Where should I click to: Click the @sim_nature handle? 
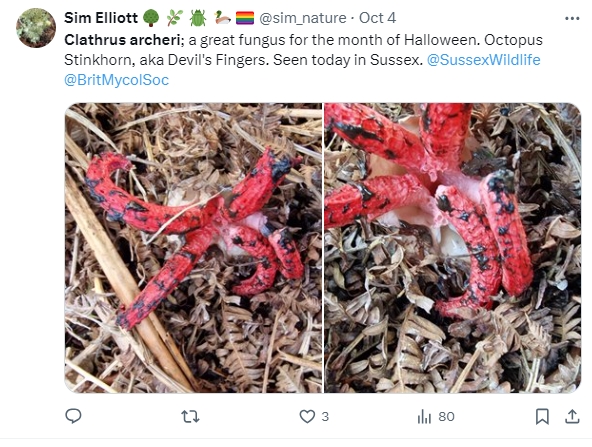[303, 18]
